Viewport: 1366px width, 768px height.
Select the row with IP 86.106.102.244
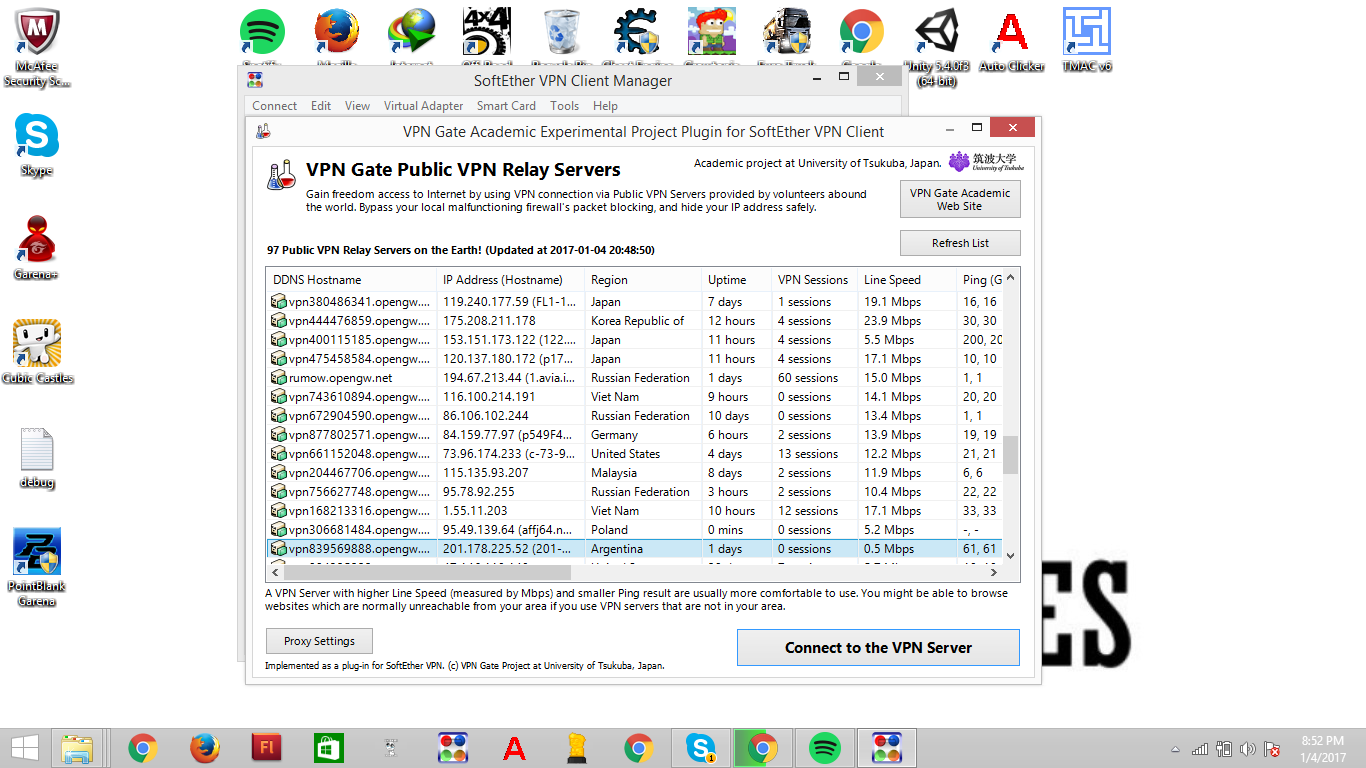[635, 416]
